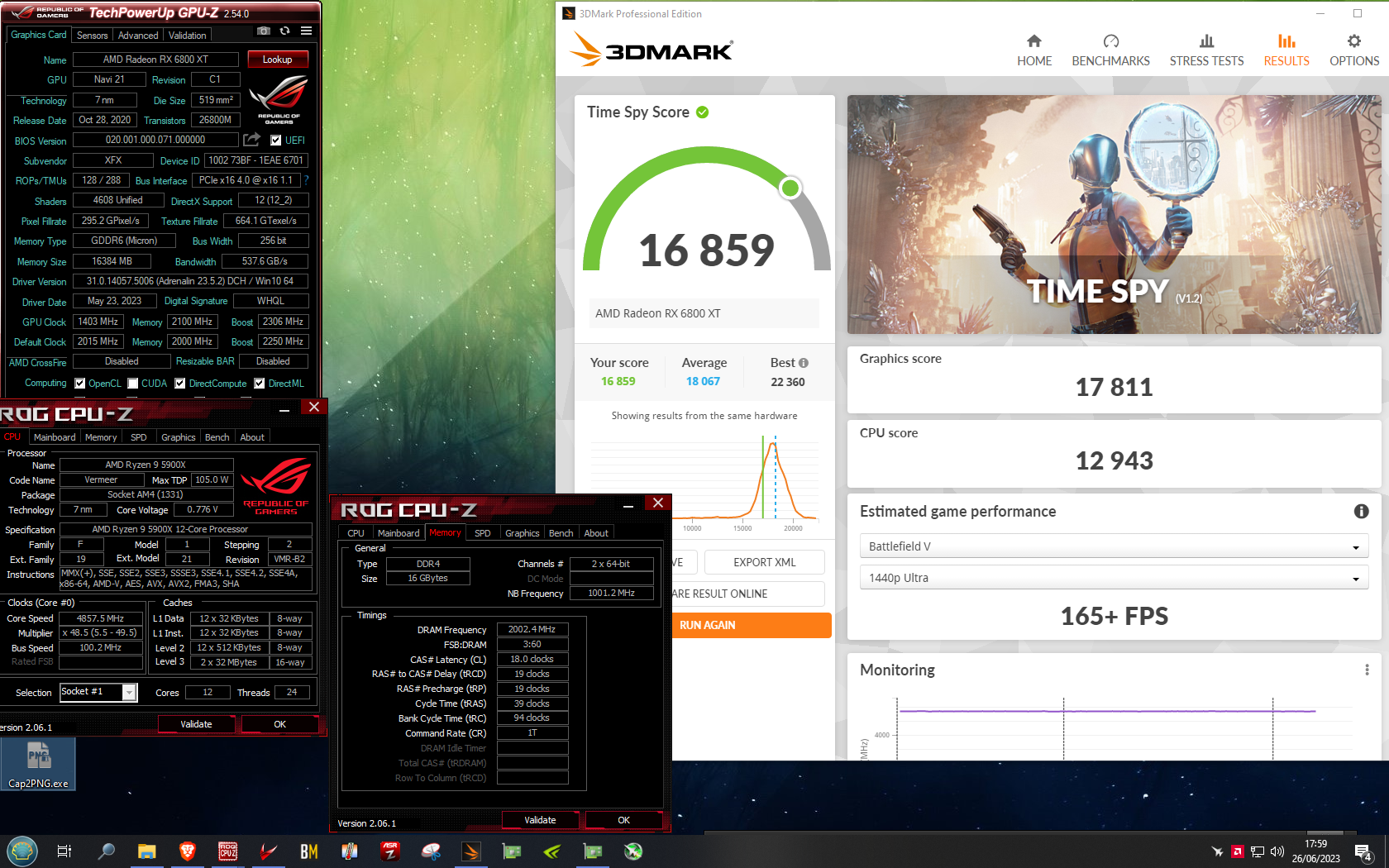Click the Estimated game performance info icon
The width and height of the screenshot is (1389, 868).
[1361, 512]
